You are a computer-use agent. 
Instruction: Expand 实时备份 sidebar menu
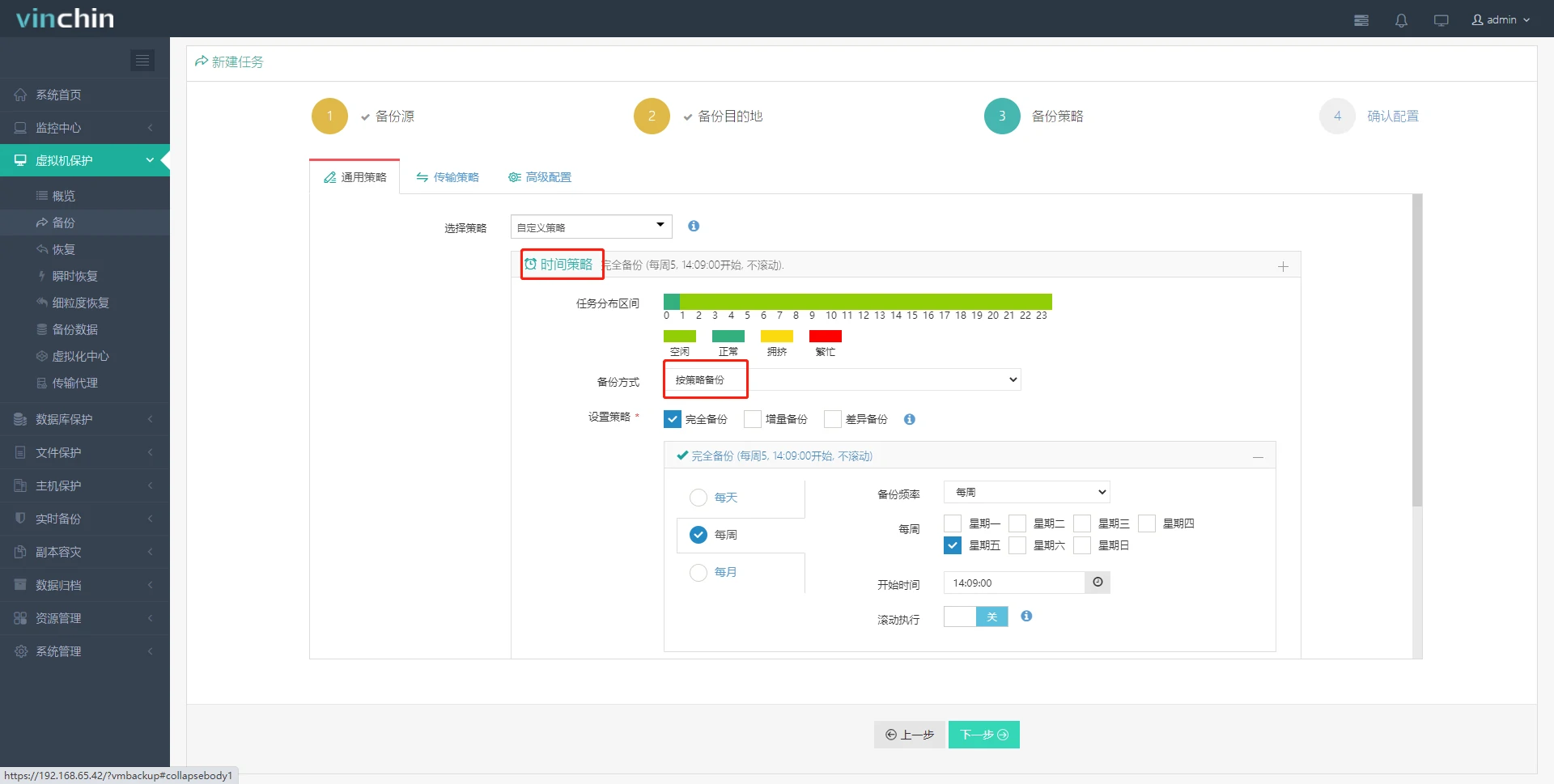tap(85, 519)
